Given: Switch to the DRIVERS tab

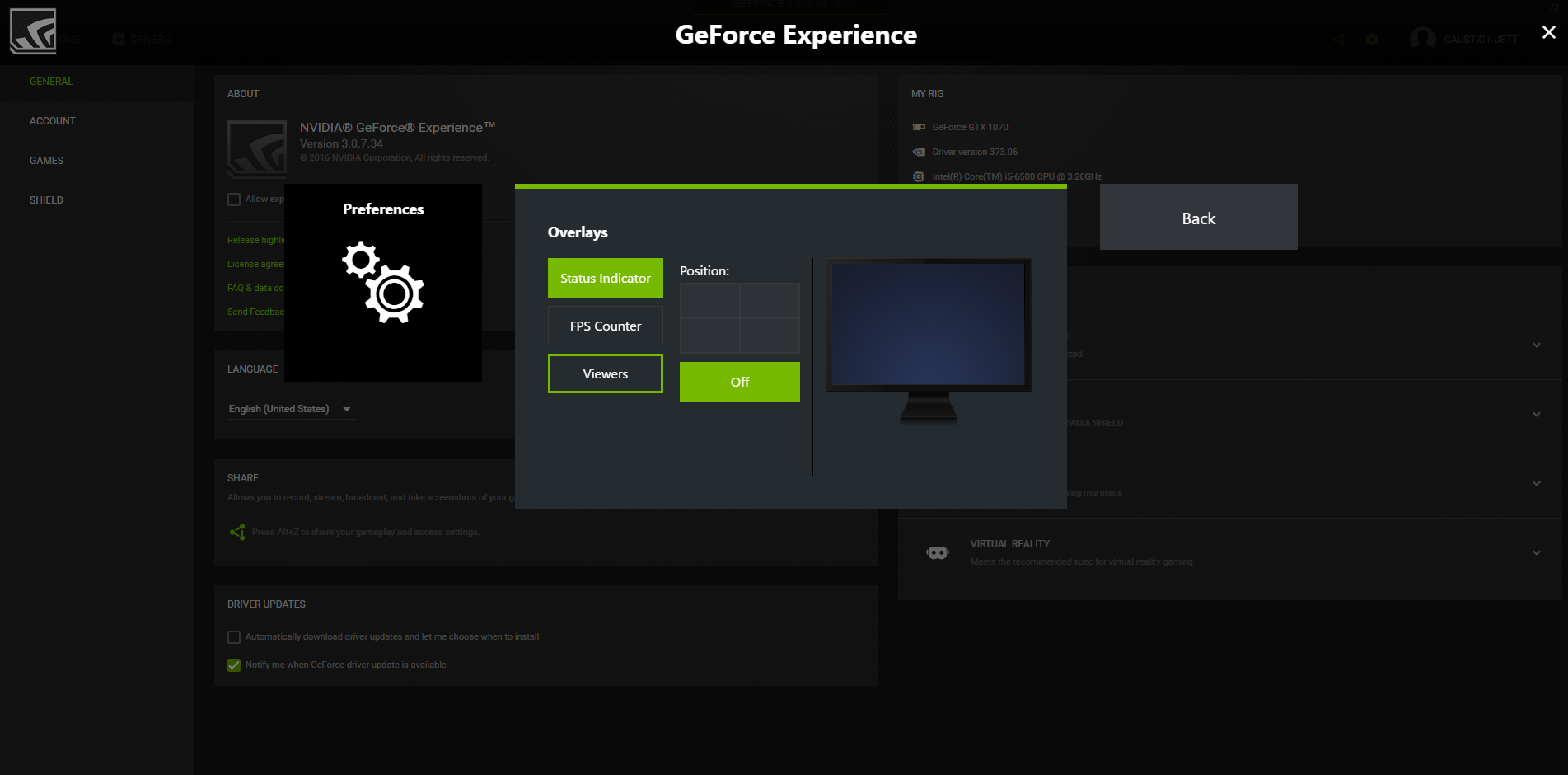Looking at the screenshot, I should tap(142, 39).
